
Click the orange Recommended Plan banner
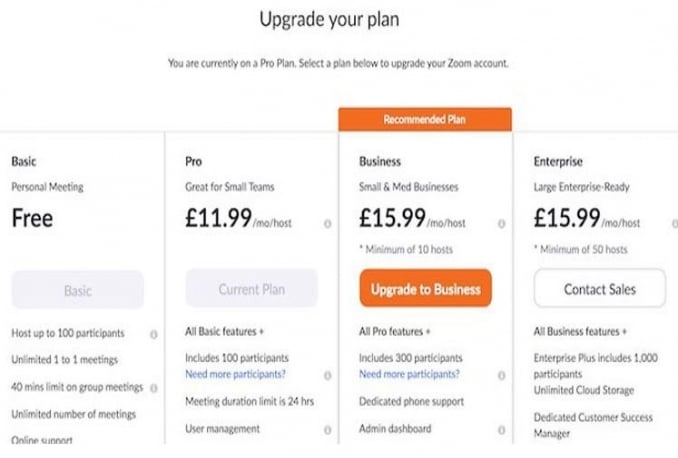click(425, 120)
